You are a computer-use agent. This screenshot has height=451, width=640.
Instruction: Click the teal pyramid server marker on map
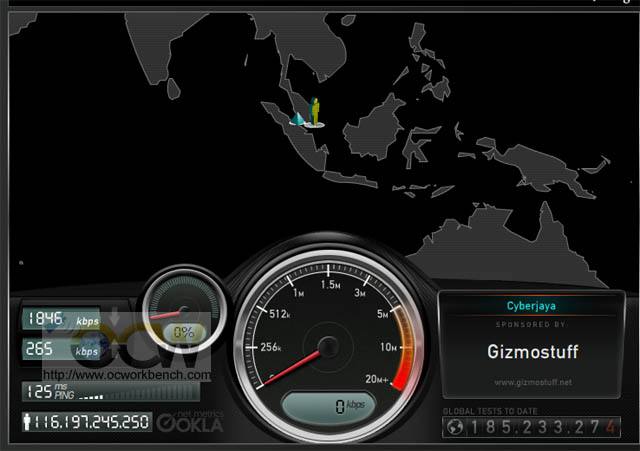(298, 119)
